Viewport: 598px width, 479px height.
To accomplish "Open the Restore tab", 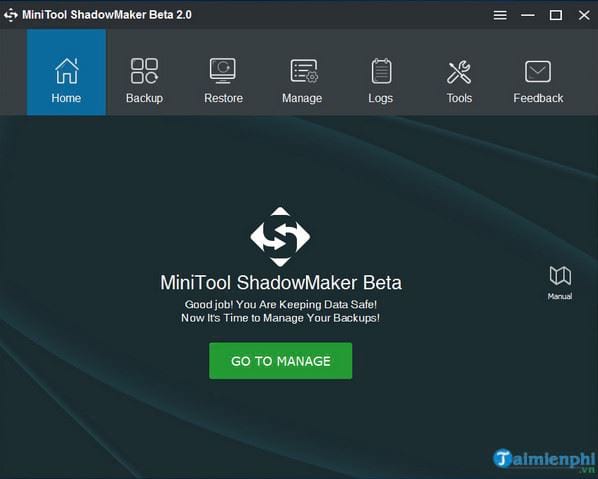I will coord(223,80).
